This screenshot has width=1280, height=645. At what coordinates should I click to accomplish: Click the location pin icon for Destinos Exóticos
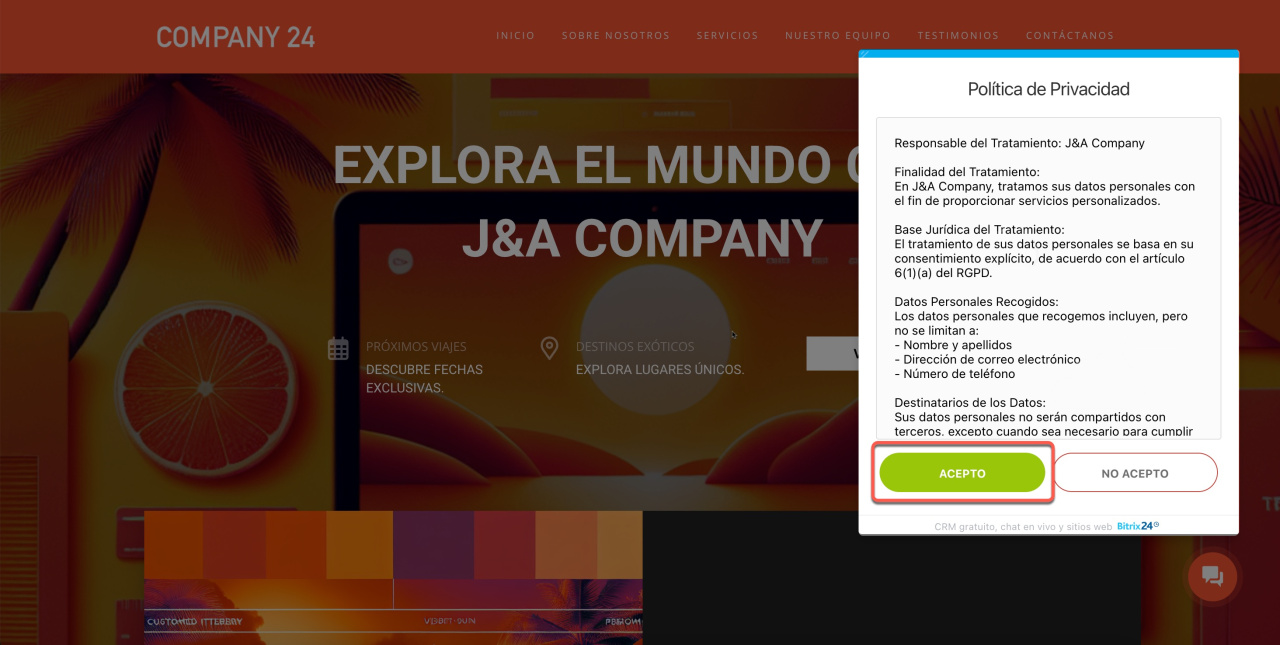549,348
